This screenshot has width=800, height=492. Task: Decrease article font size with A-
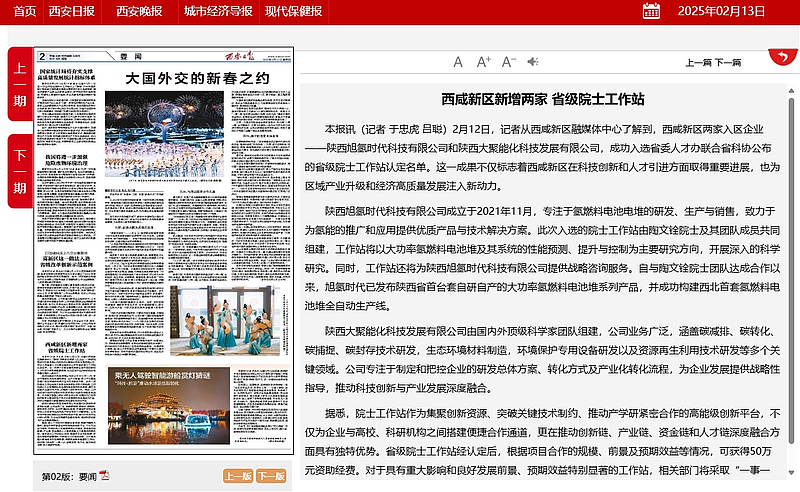click(x=509, y=62)
